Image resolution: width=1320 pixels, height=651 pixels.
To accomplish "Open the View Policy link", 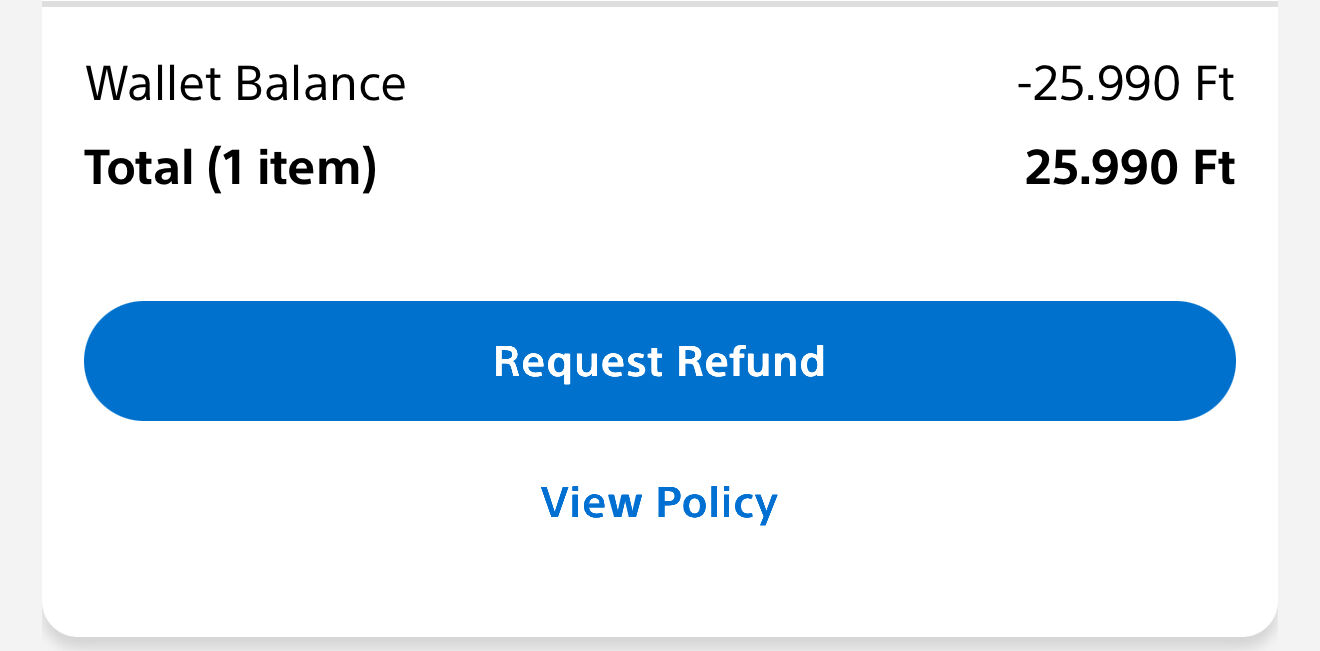I will 659,502.
